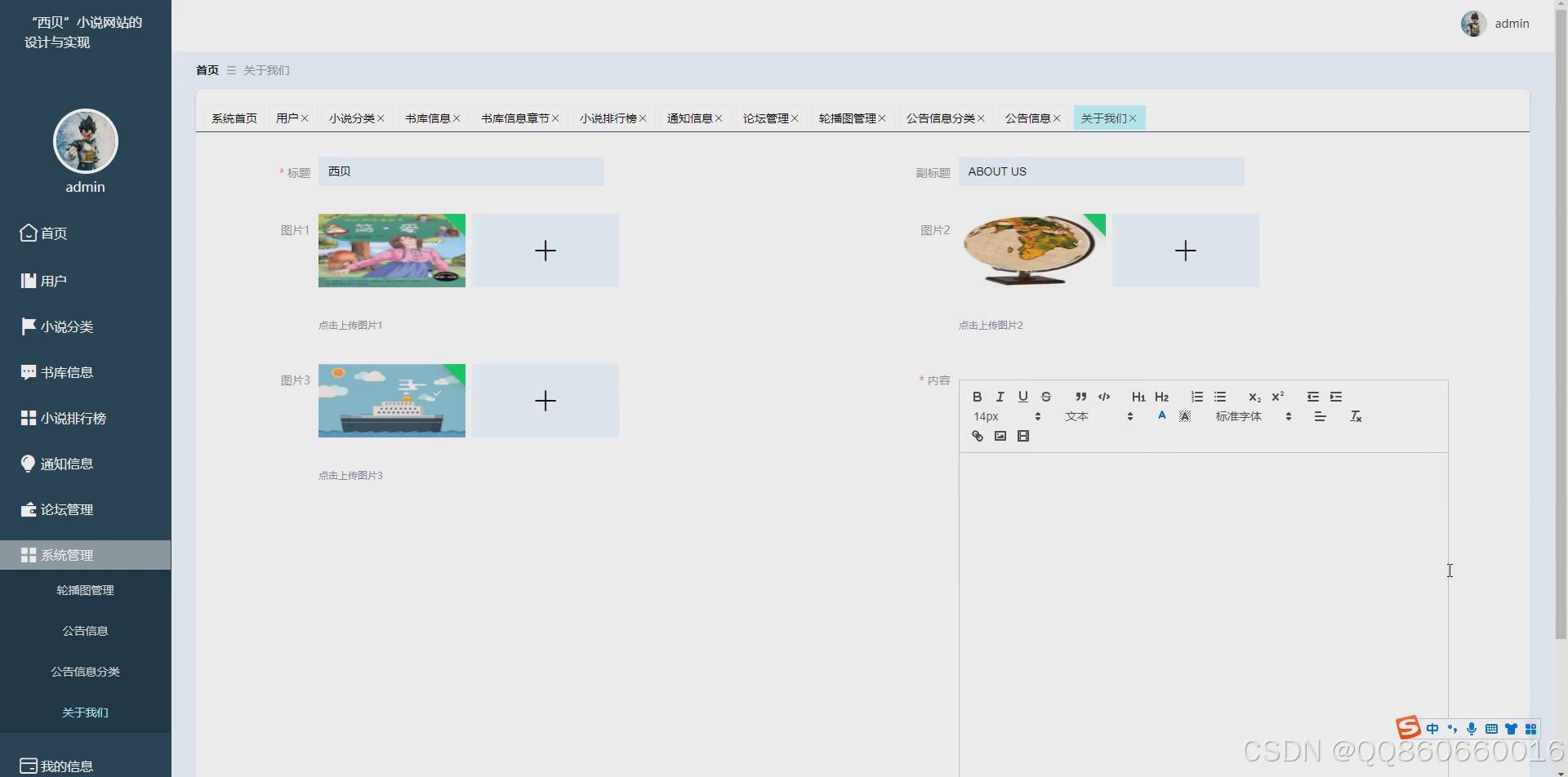Screen dimensions: 1568x777
Task: Click the 副标题 input field
Action: click(x=1102, y=171)
